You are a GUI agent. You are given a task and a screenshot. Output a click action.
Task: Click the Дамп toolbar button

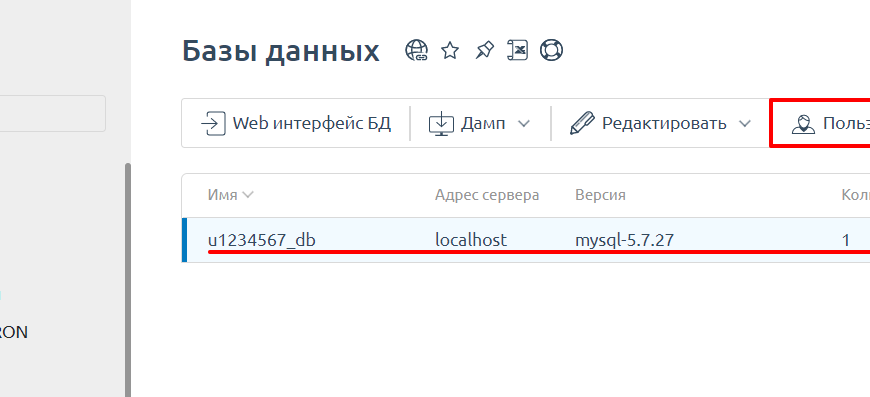tap(479, 123)
